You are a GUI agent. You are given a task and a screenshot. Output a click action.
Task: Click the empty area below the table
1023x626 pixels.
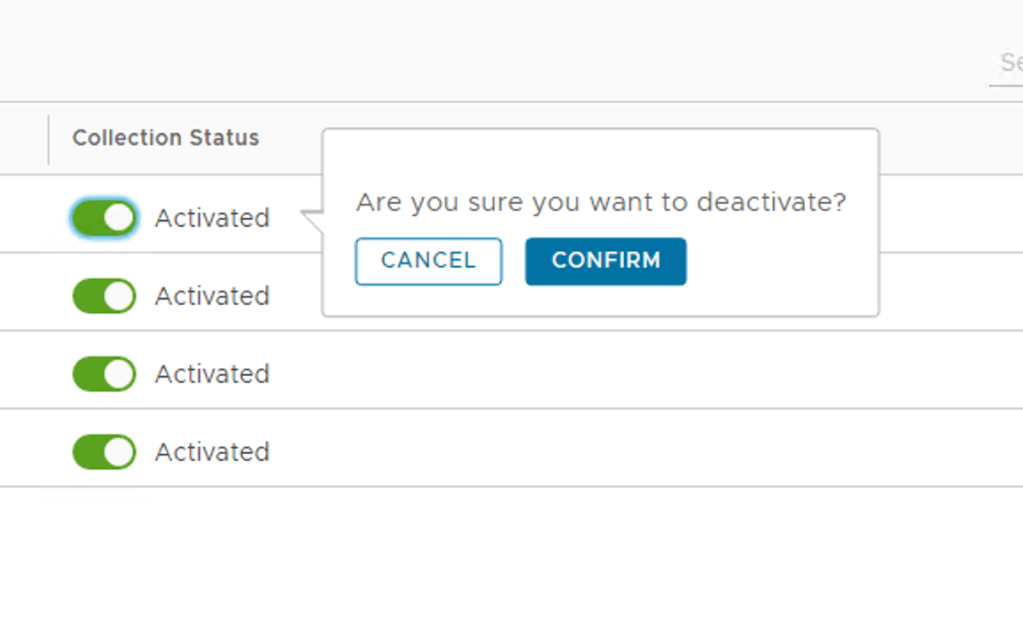500,560
